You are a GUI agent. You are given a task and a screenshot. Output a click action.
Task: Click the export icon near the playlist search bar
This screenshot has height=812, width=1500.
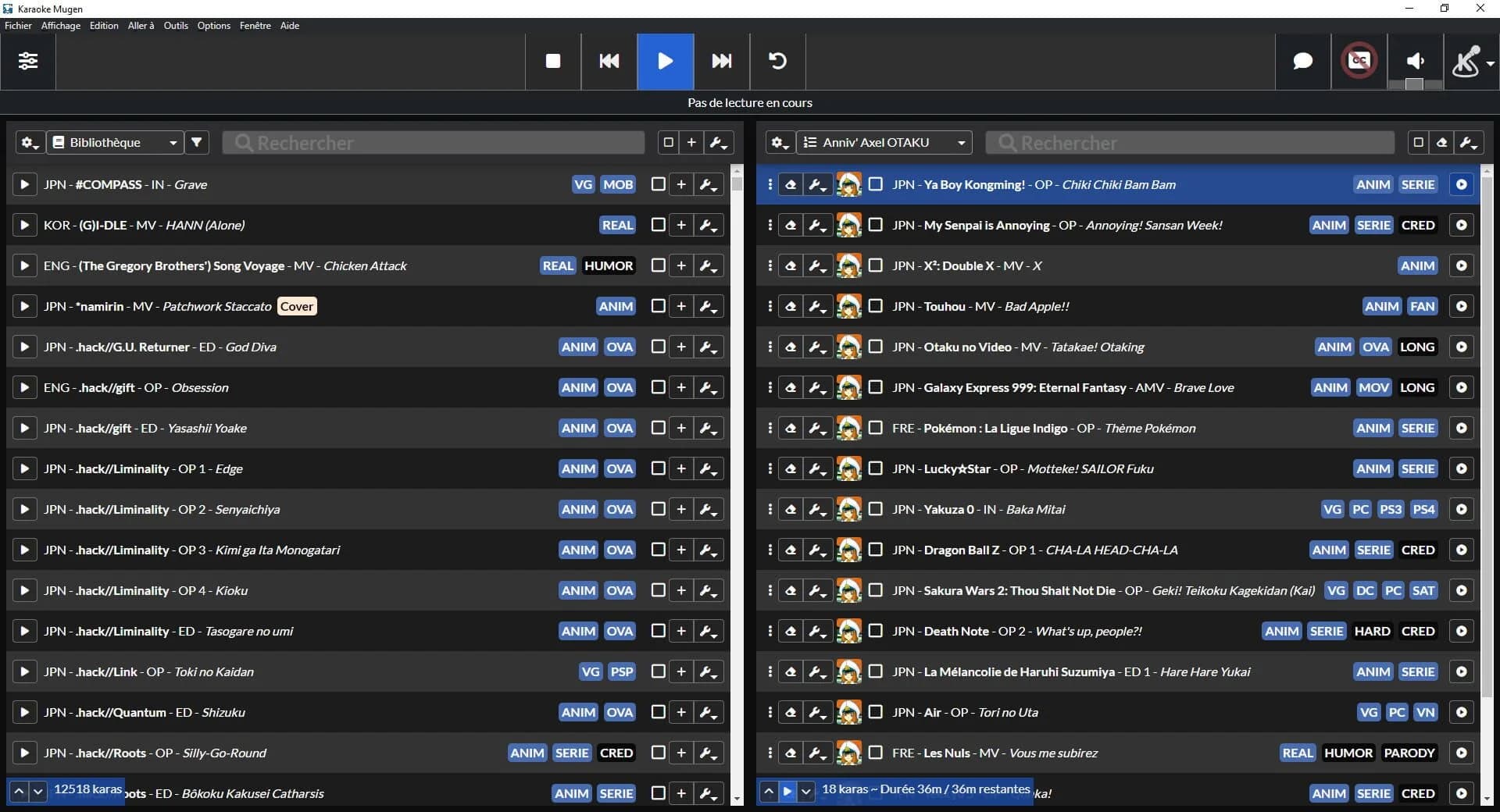click(x=1442, y=142)
